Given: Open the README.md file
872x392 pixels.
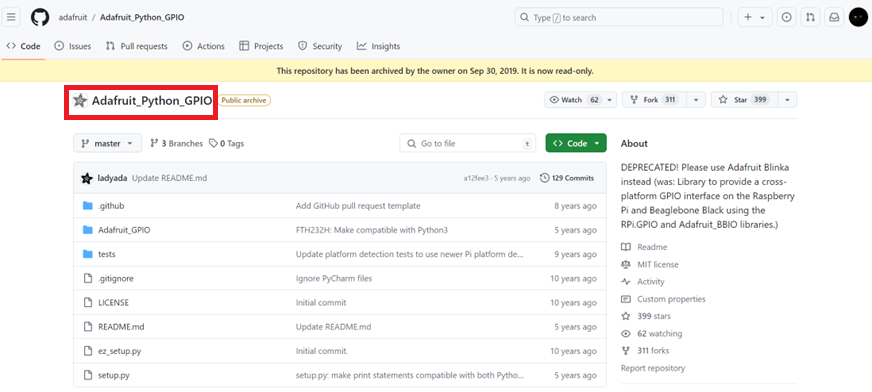Looking at the screenshot, I should pos(121,327).
